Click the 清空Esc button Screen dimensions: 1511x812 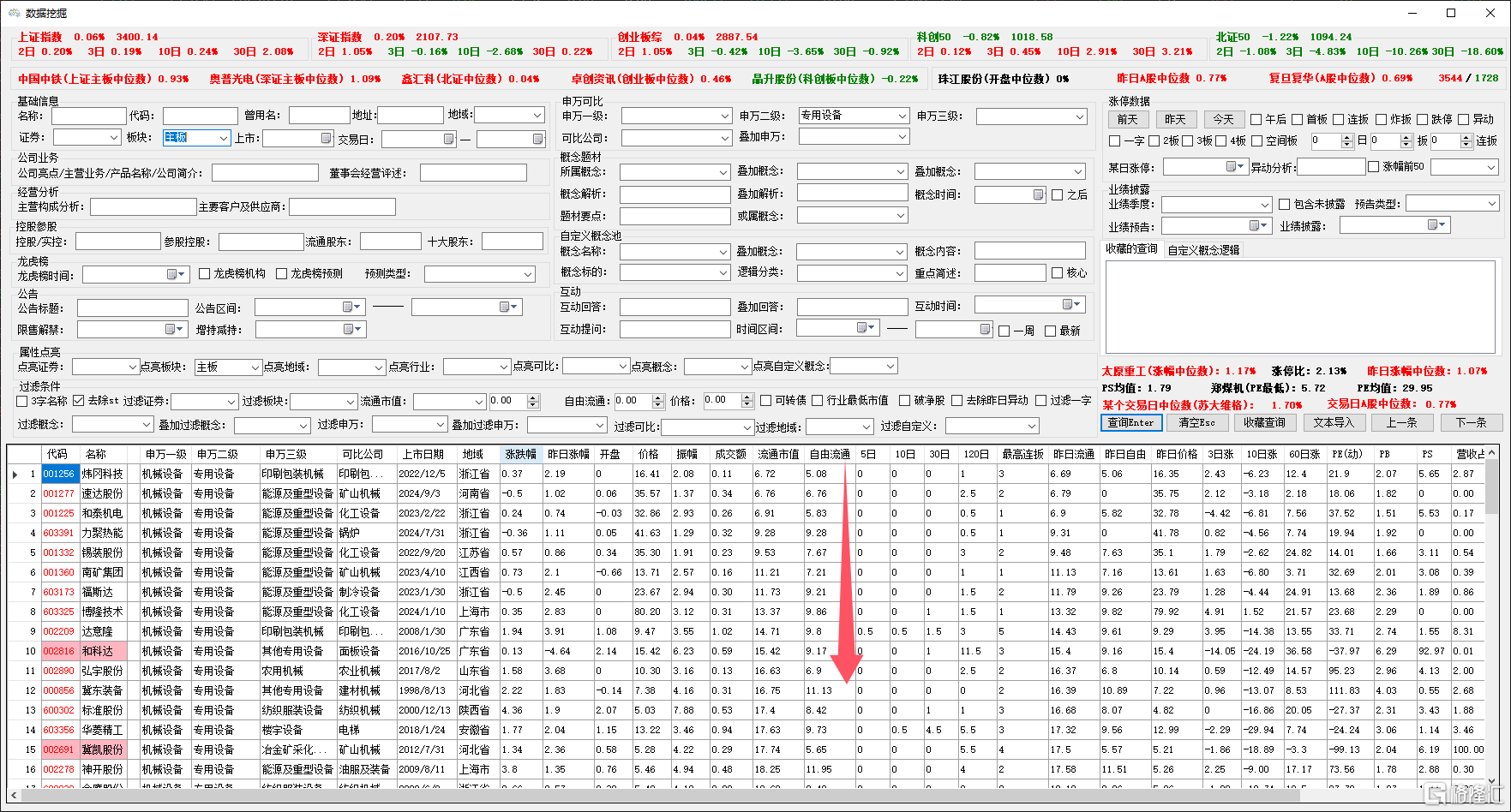tap(1196, 422)
